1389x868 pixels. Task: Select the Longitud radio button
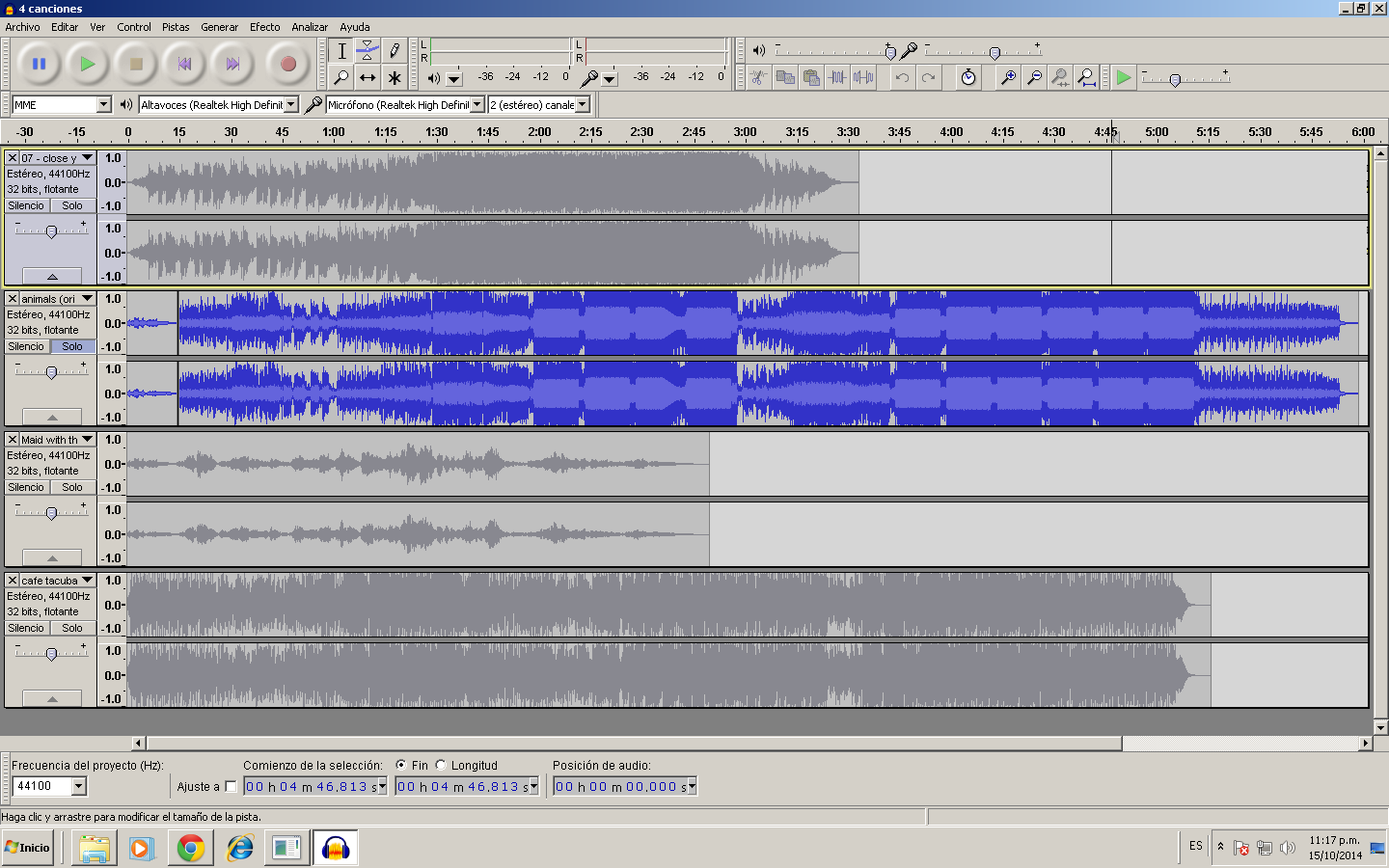[442, 765]
